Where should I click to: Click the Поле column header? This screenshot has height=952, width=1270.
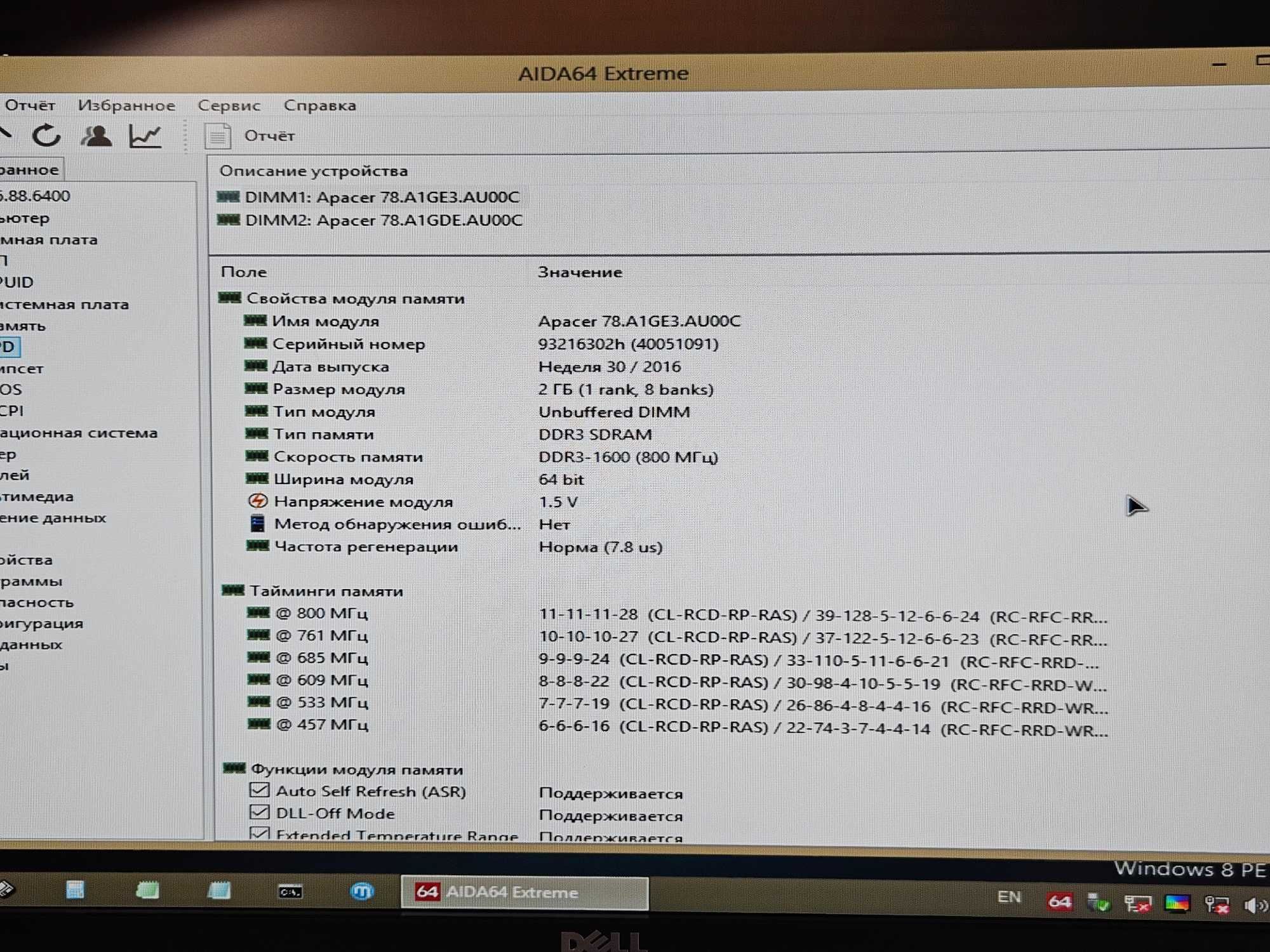click(244, 272)
